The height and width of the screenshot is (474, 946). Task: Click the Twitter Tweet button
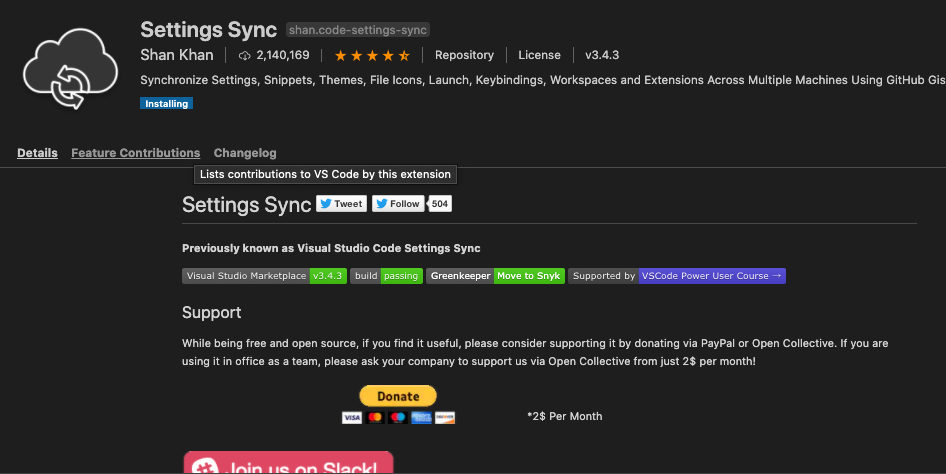pyautogui.click(x=341, y=204)
